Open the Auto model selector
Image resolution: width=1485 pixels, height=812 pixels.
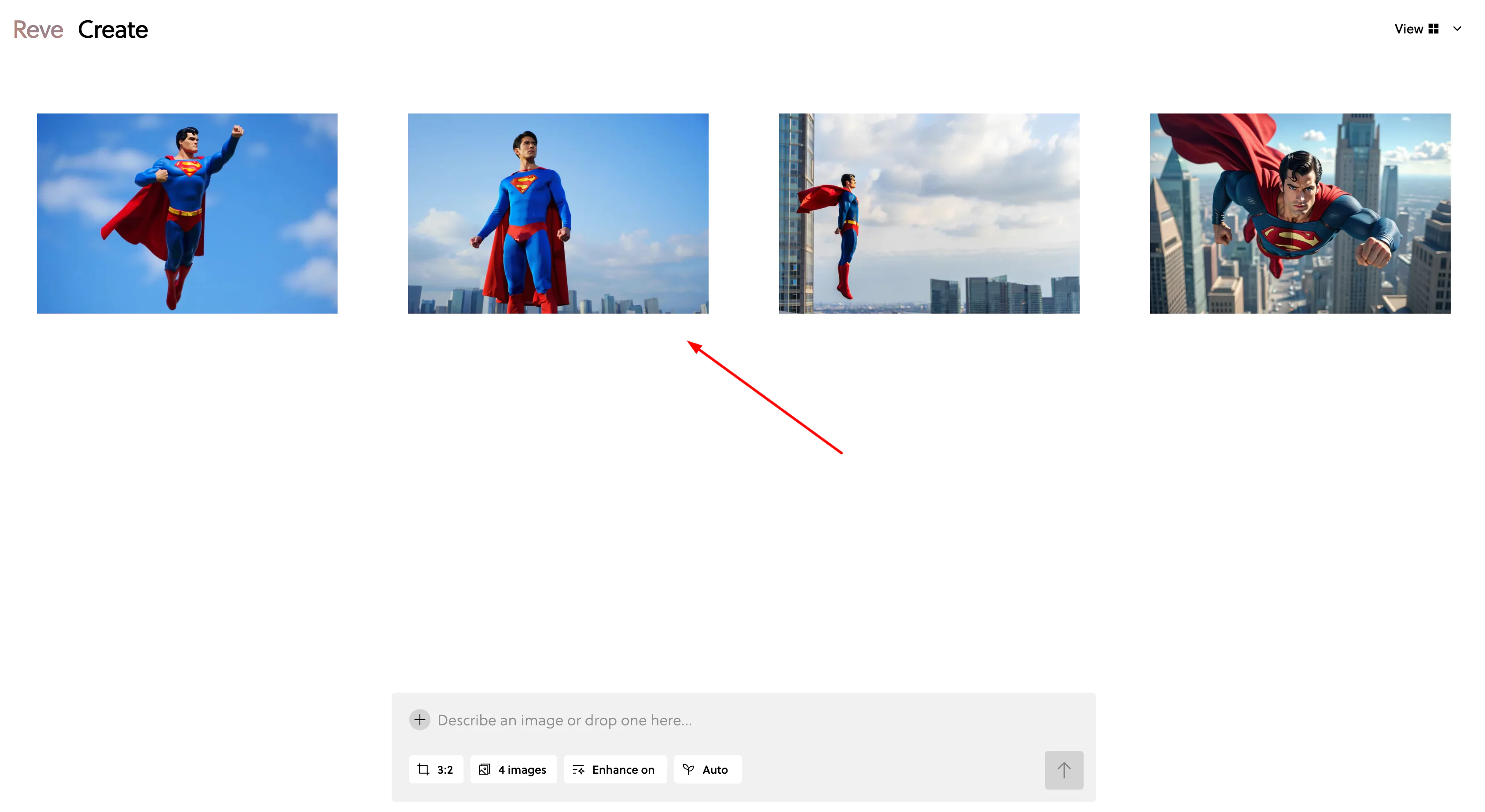pos(707,769)
